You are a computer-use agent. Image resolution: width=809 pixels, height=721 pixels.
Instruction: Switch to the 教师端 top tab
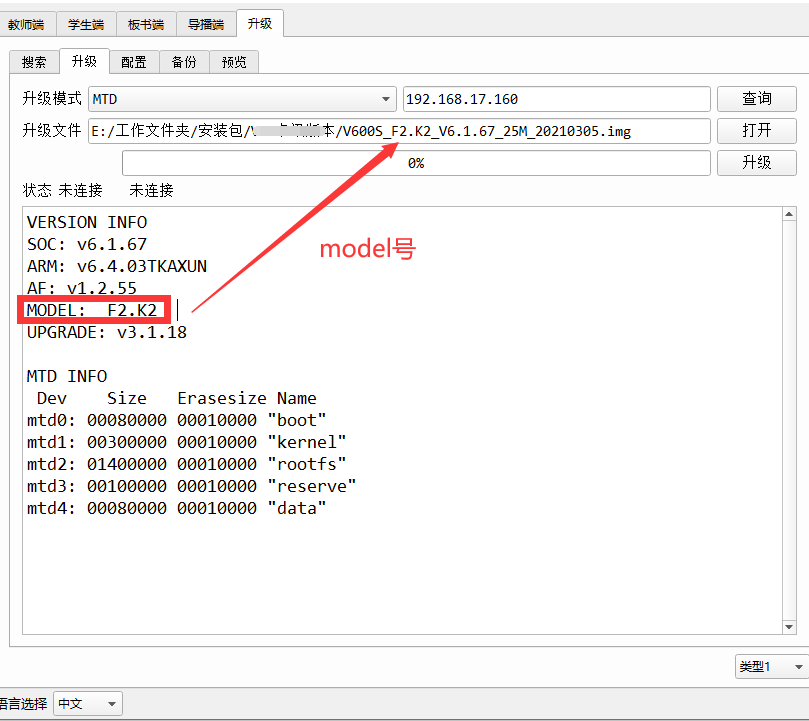tap(26, 25)
